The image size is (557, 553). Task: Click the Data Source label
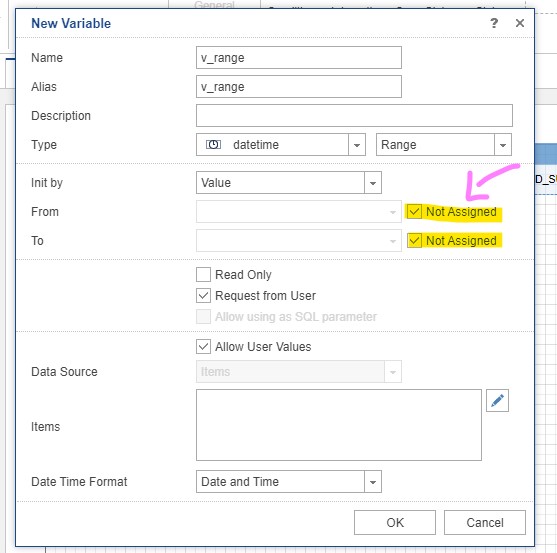[x=64, y=372]
